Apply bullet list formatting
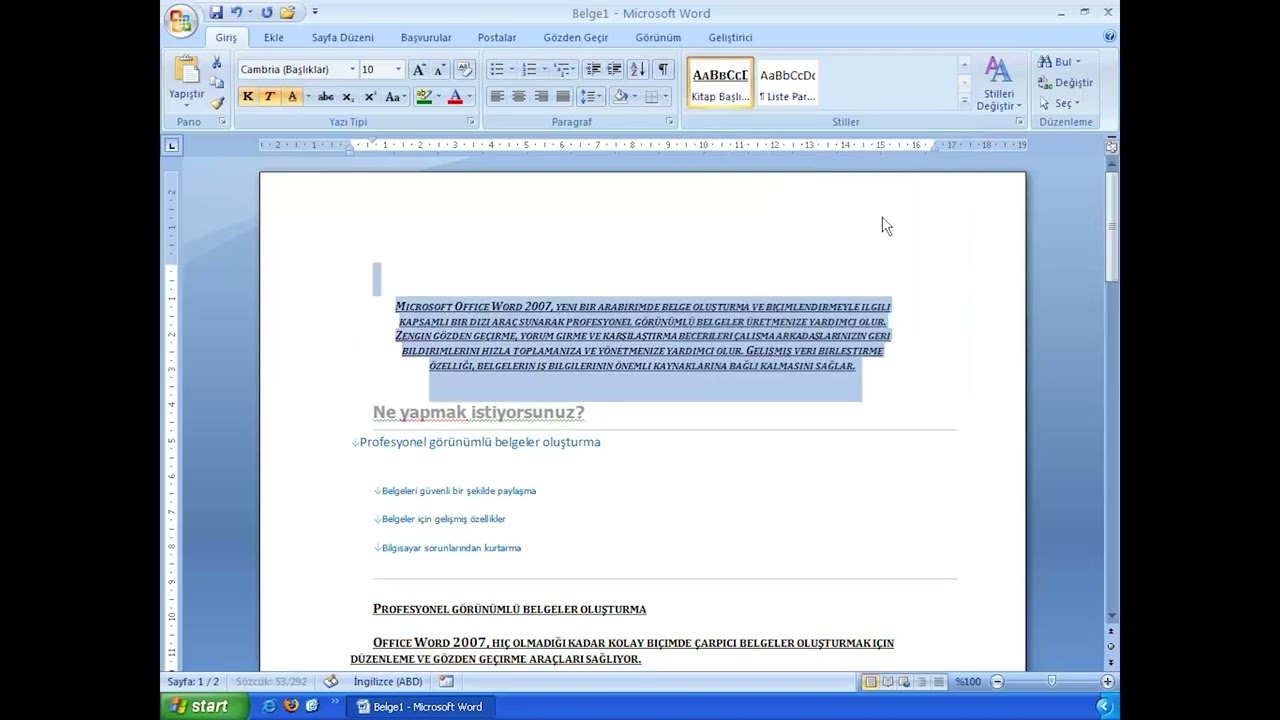Screen dimensions: 1280x720 click(x=496, y=69)
